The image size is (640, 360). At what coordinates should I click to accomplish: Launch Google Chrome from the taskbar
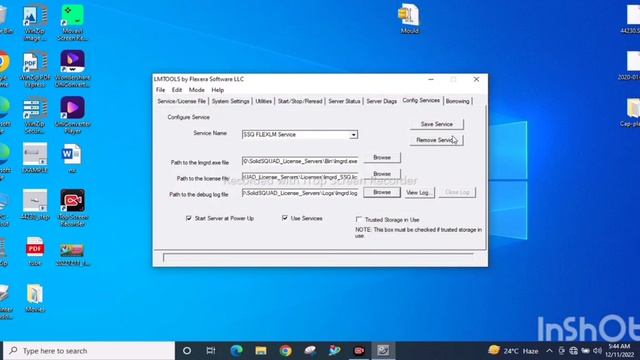point(285,351)
